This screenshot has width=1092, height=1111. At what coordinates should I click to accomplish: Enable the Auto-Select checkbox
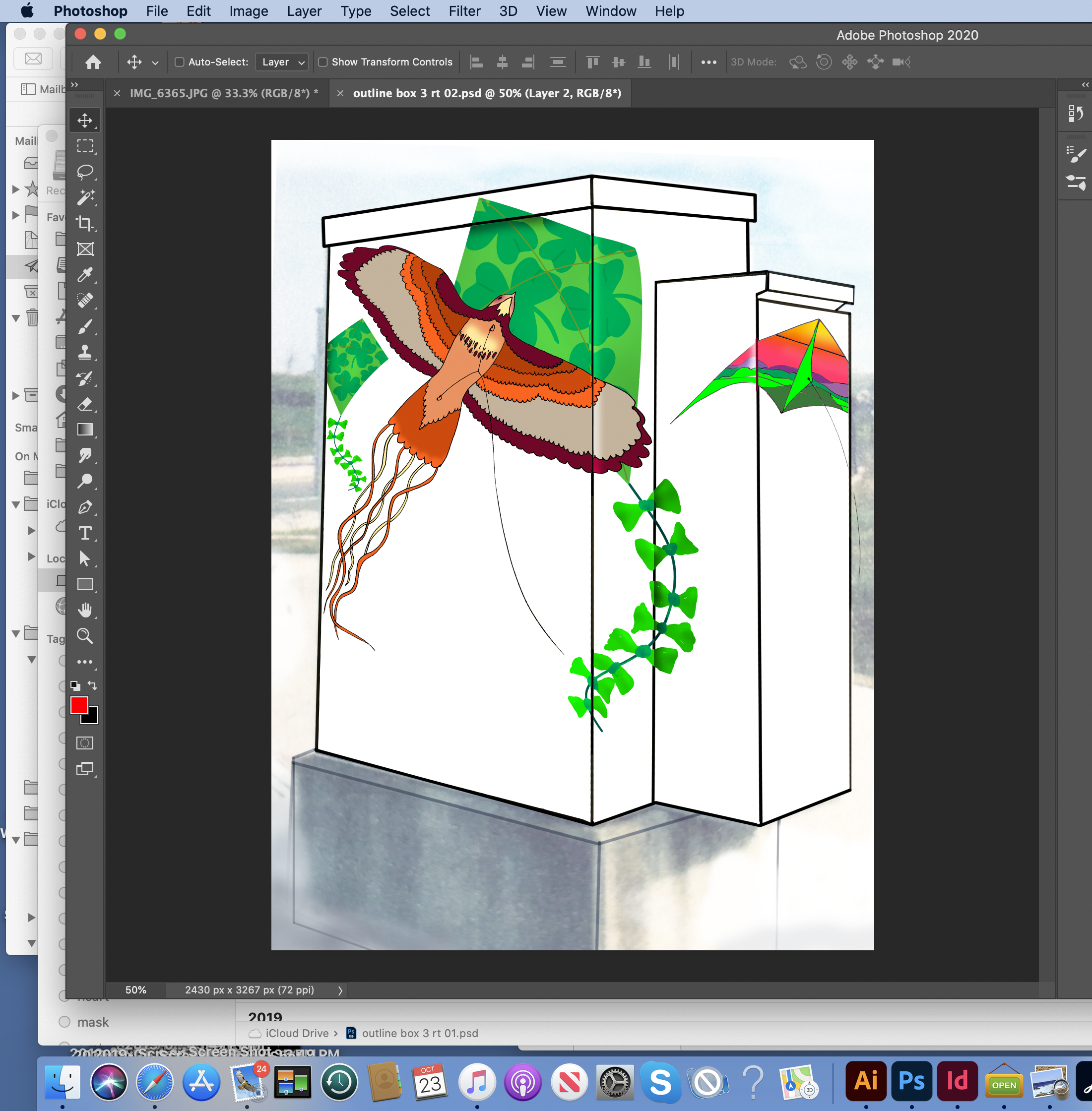click(x=180, y=62)
